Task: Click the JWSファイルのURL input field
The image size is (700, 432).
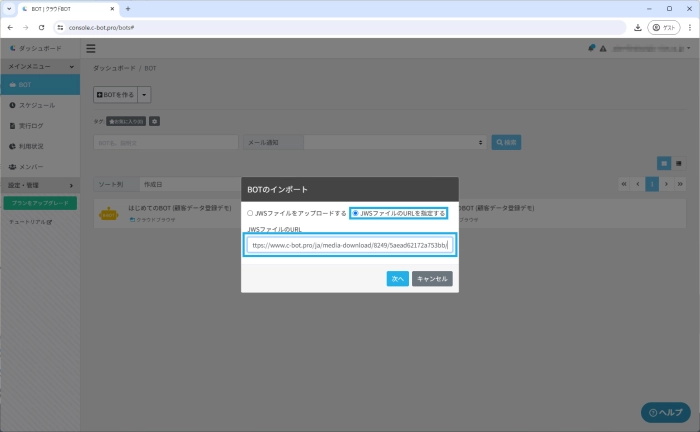Action: tap(350, 244)
